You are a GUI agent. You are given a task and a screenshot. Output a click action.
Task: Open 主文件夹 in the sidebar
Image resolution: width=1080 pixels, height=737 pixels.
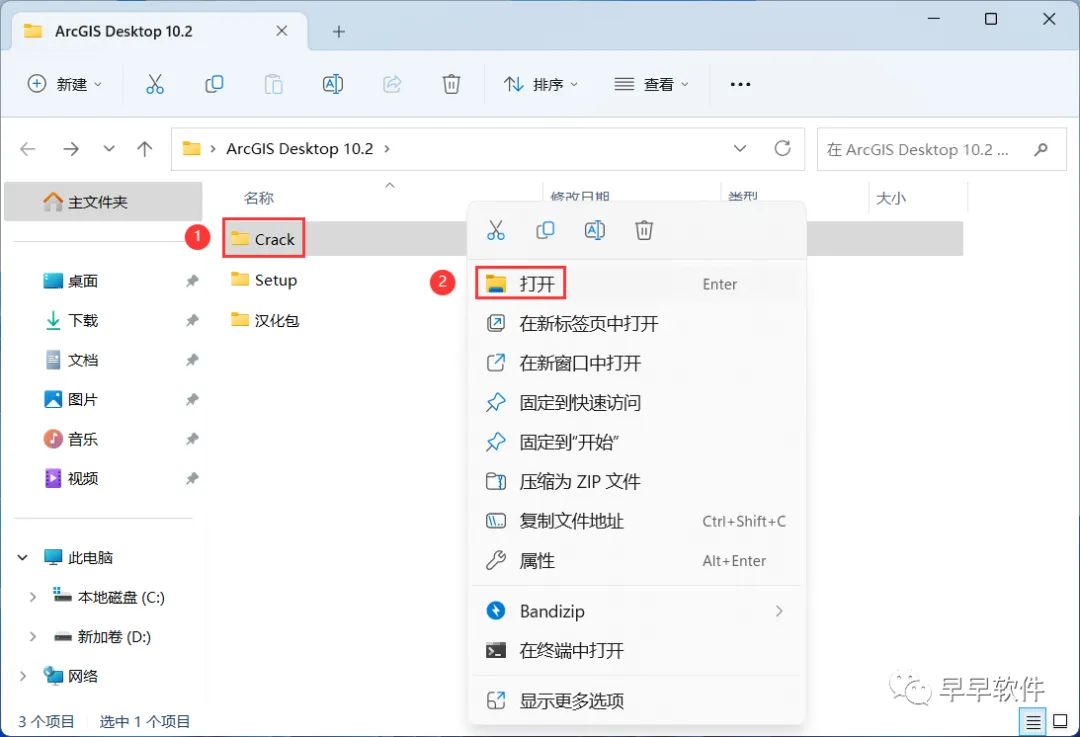coord(103,202)
